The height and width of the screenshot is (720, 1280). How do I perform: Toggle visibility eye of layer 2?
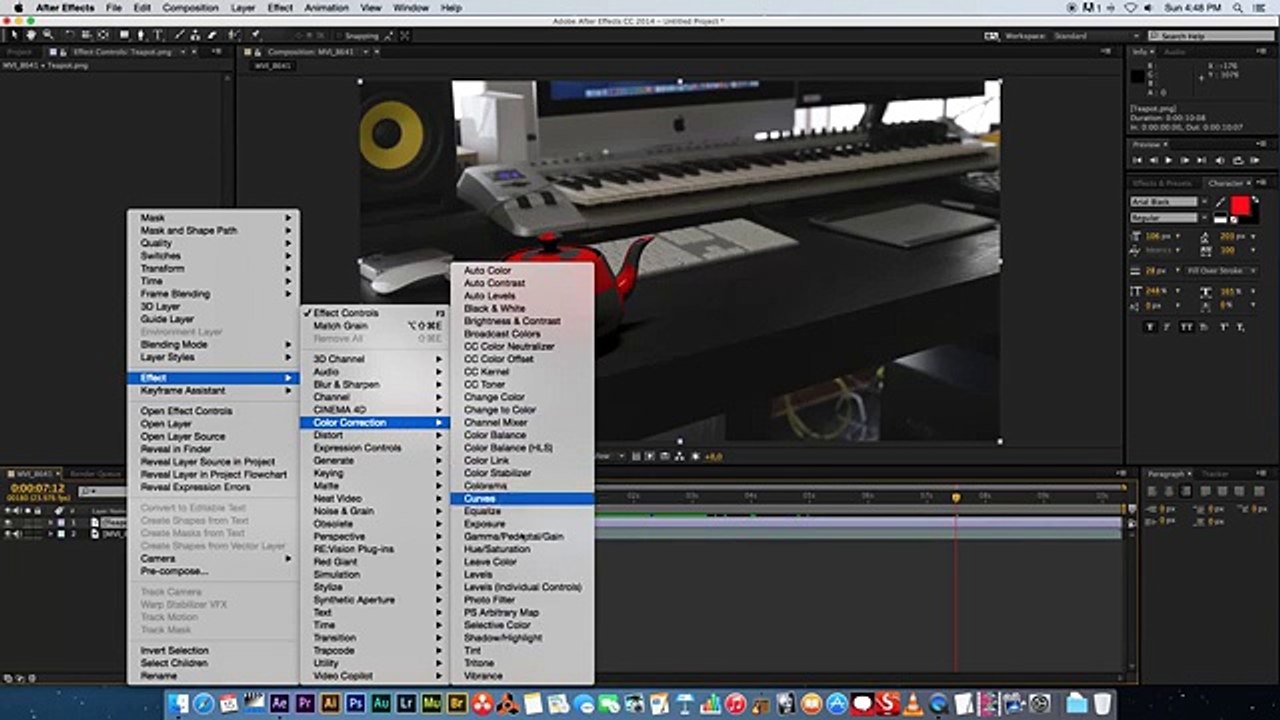coord(8,534)
